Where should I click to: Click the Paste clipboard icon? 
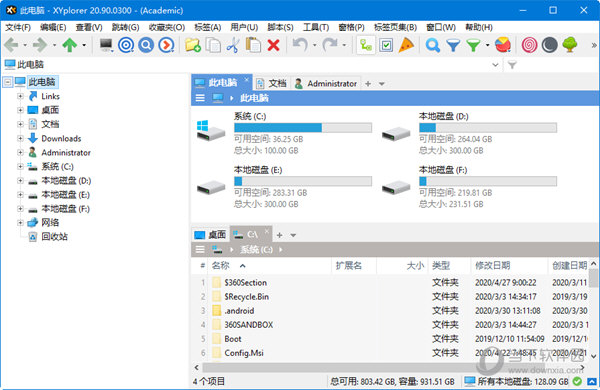(x=253, y=45)
